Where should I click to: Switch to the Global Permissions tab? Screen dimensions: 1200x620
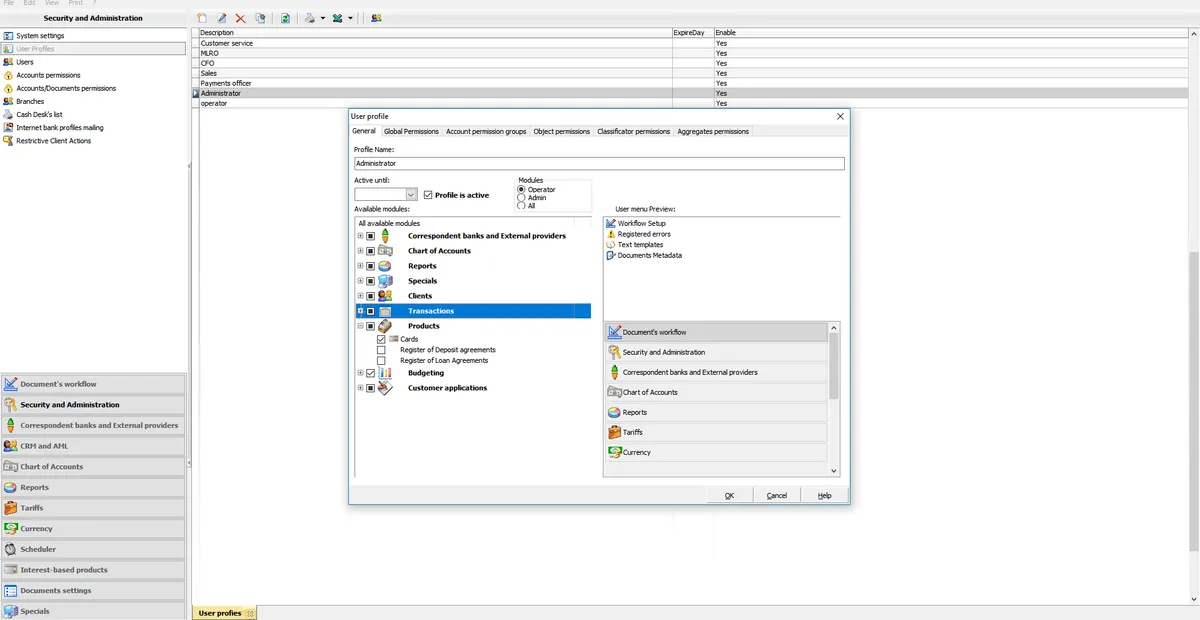pos(411,132)
